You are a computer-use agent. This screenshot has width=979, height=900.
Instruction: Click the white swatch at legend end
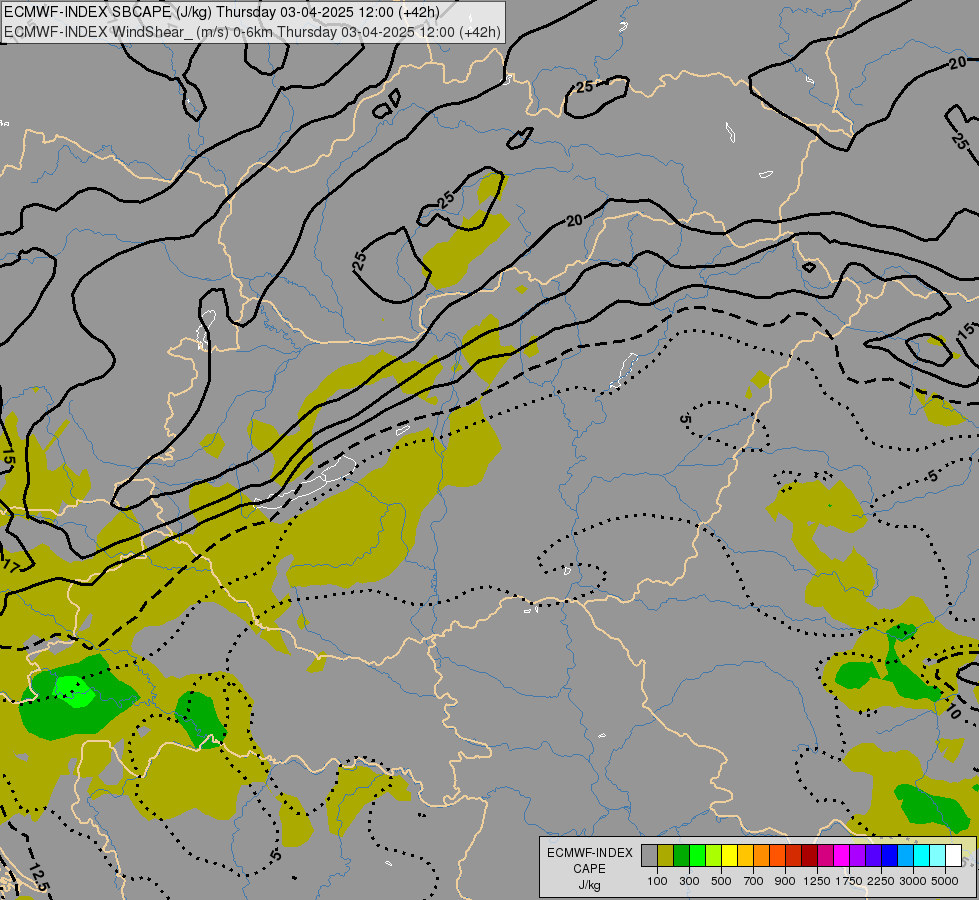953,856
